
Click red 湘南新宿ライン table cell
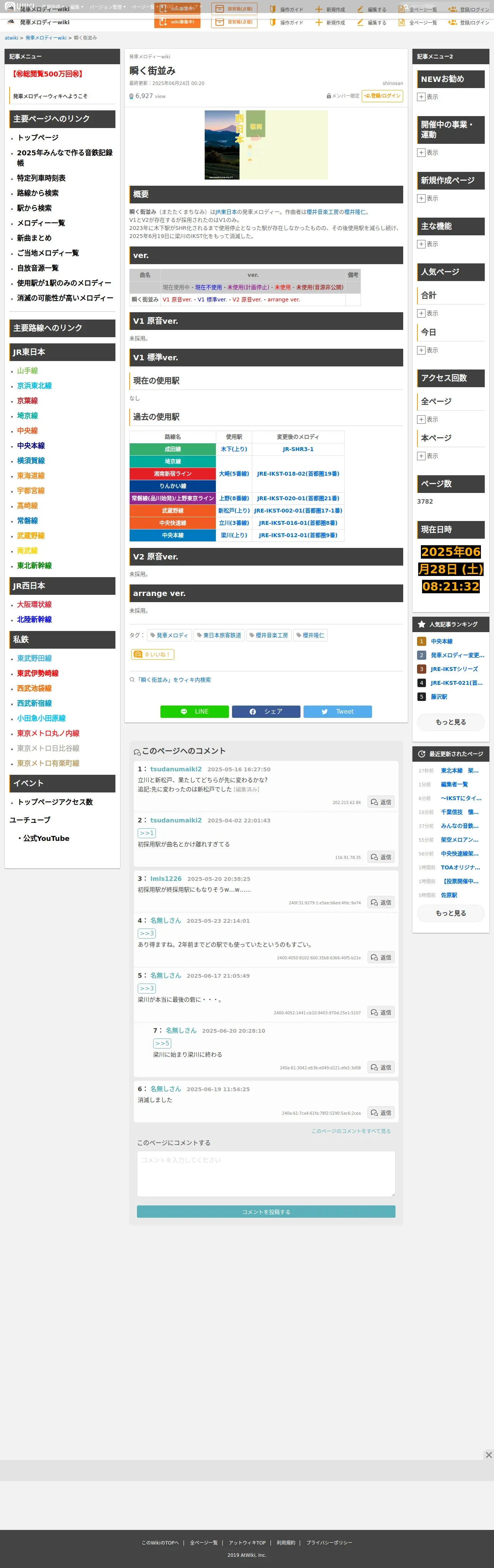pyautogui.click(x=172, y=474)
